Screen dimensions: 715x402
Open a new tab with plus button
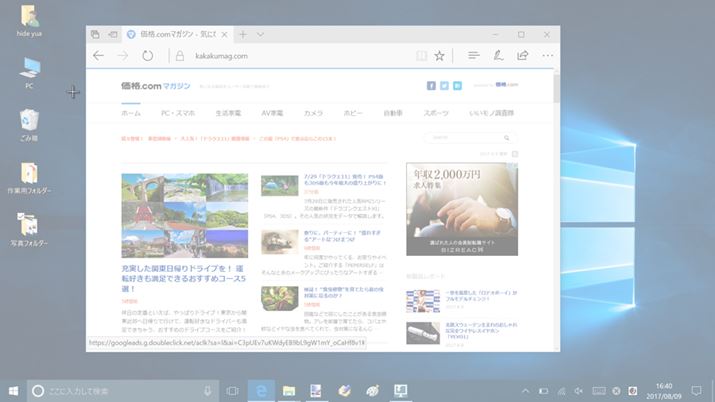244,34
